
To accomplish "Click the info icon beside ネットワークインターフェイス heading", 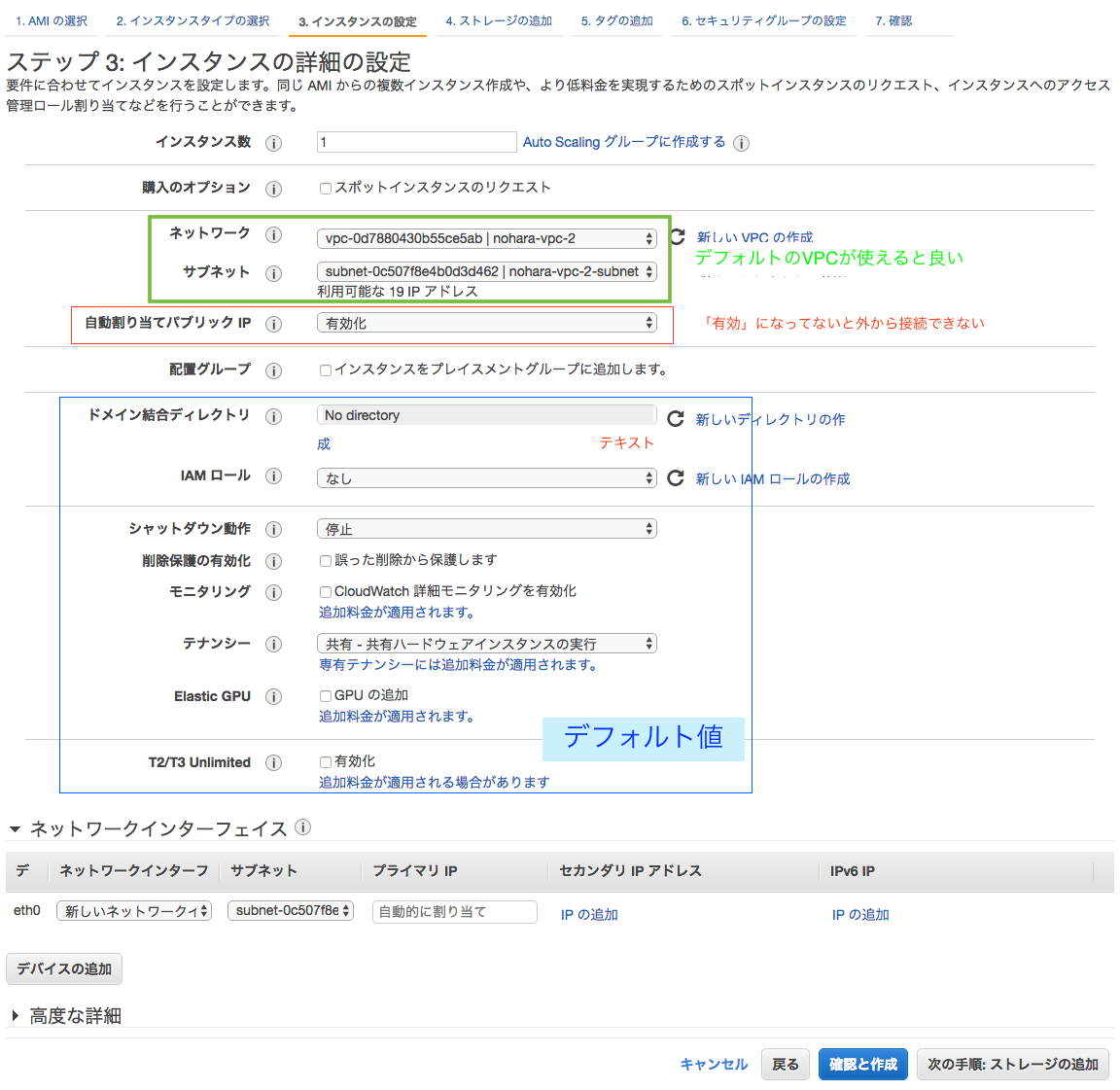I will (302, 827).
